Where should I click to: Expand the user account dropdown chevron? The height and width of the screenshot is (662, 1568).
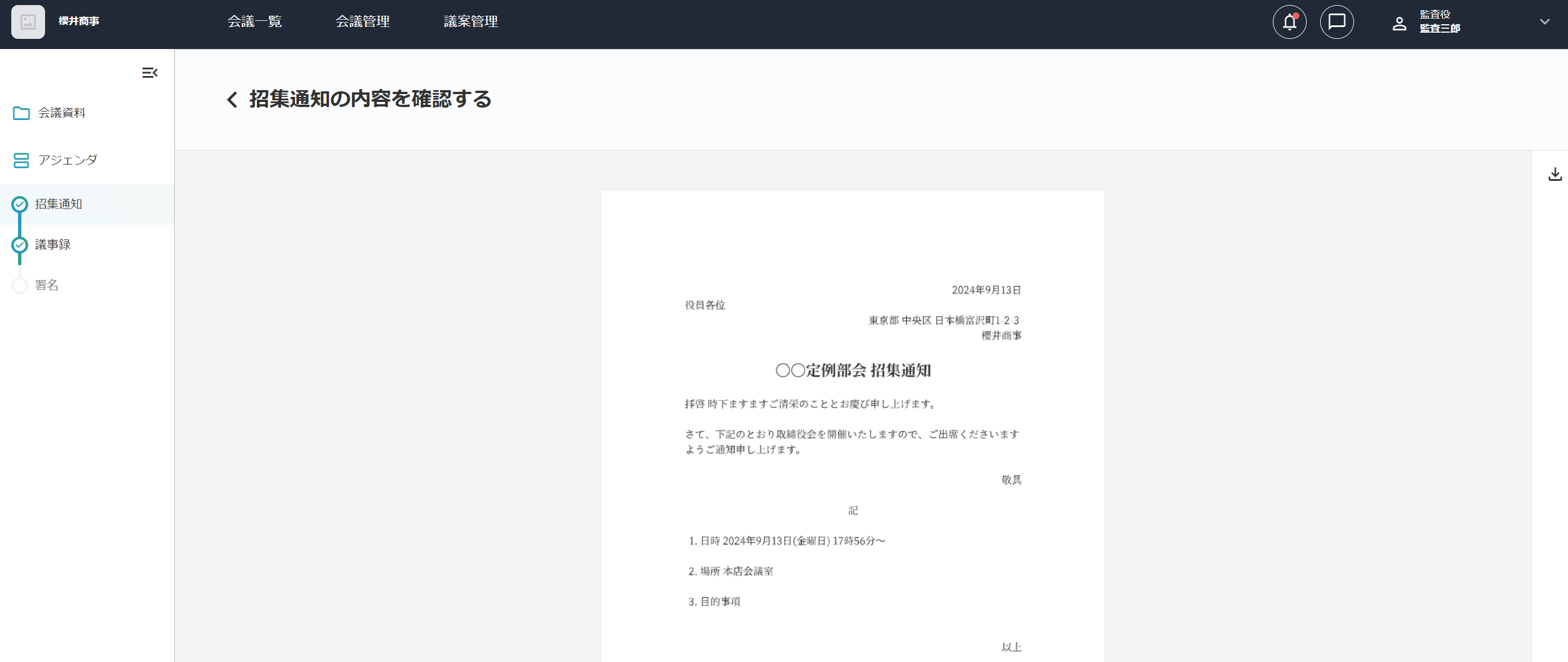(x=1544, y=22)
